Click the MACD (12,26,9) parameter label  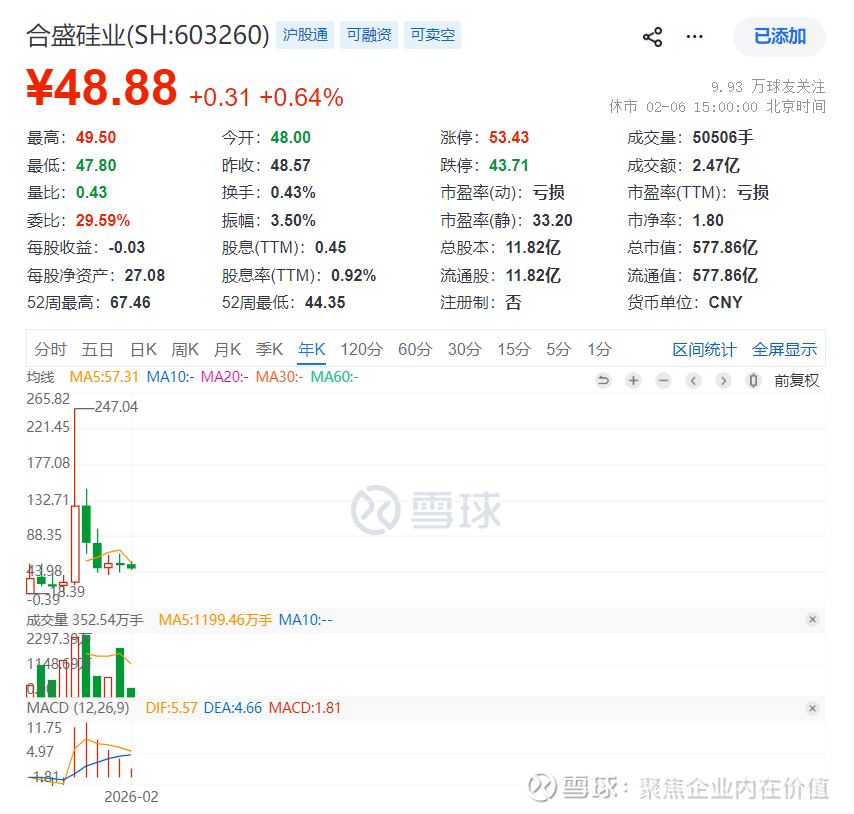[78, 708]
